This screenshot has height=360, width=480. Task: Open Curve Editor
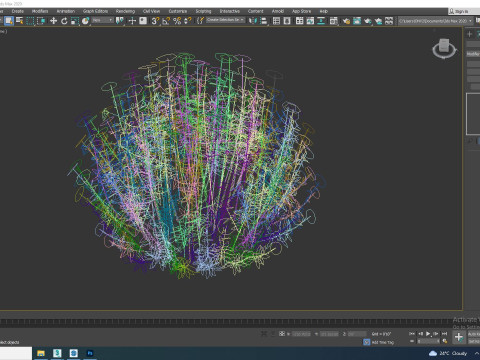(310, 21)
